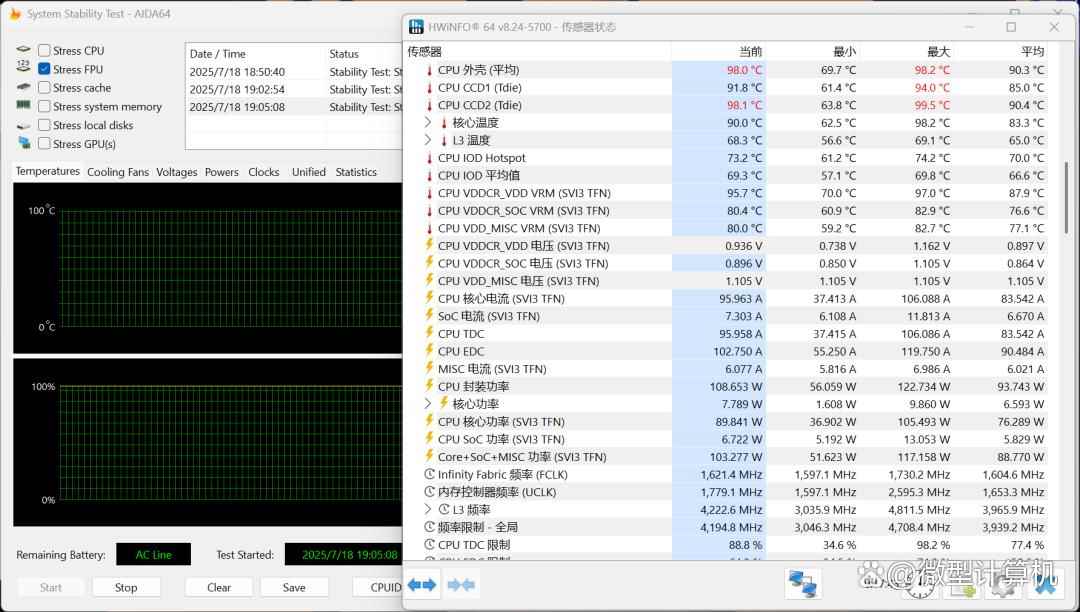Switch to the Powers tab
The height and width of the screenshot is (612, 1080).
[222, 172]
